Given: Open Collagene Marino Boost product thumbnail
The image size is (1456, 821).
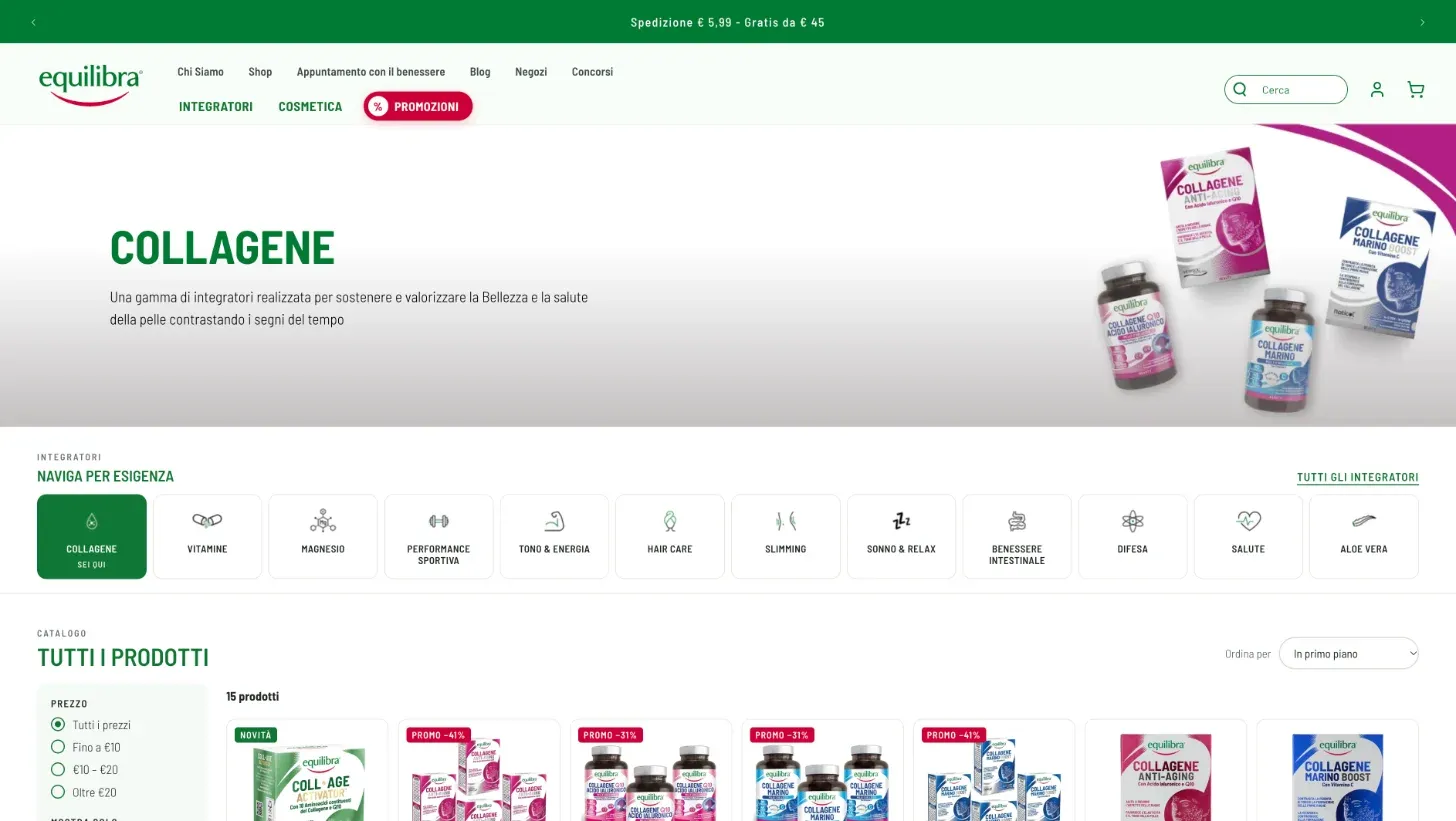Looking at the screenshot, I should click(x=1338, y=770).
